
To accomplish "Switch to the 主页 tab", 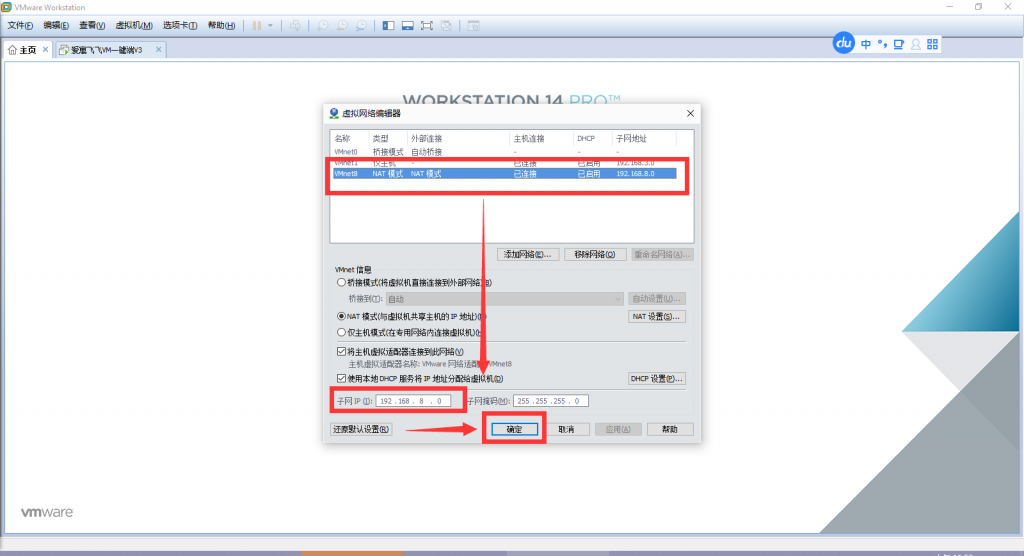I will pyautogui.click(x=27, y=50).
